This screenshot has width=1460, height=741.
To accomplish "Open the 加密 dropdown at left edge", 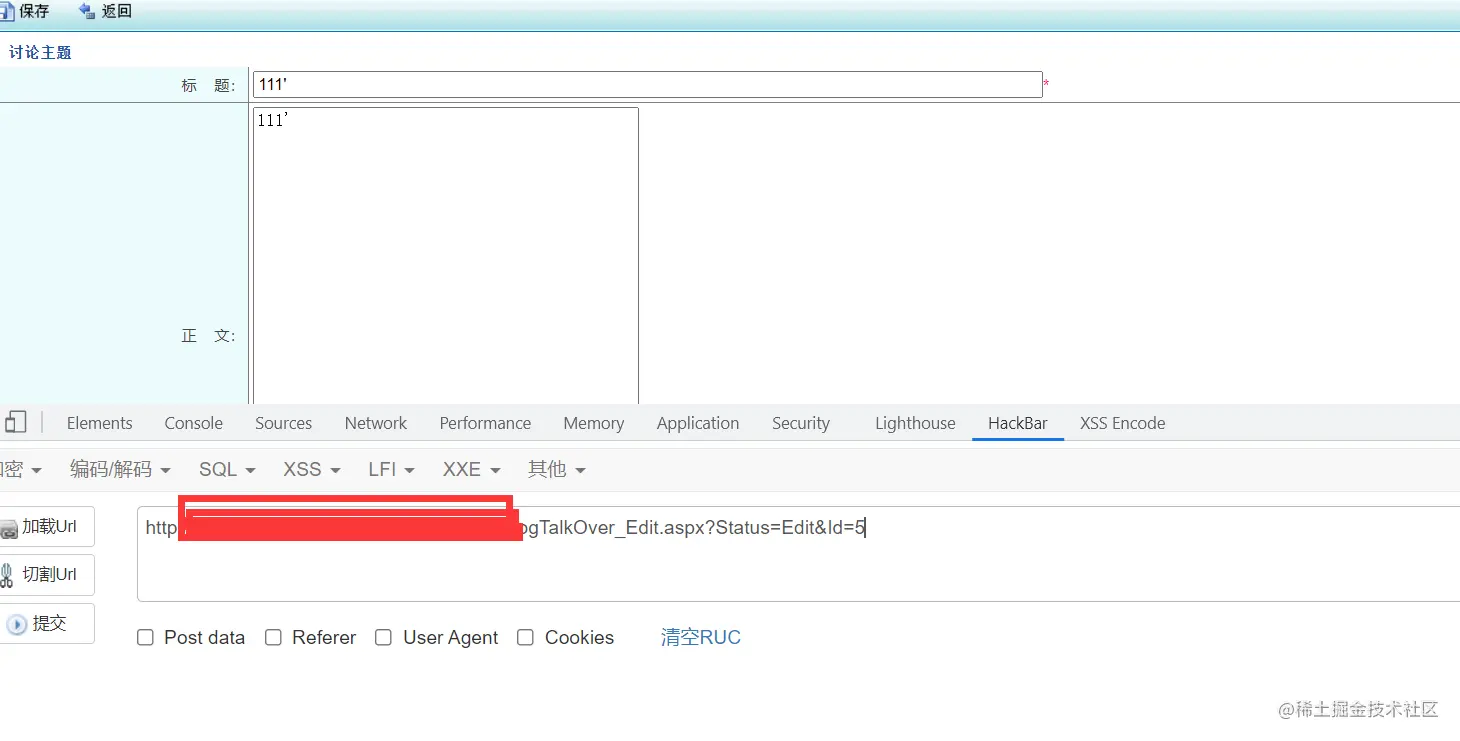I will (x=21, y=469).
